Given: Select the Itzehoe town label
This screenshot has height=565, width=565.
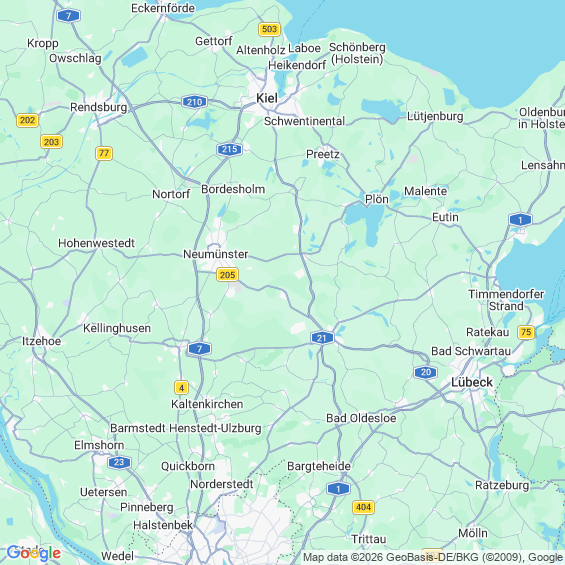Looking at the screenshot, I should pos(41,341).
